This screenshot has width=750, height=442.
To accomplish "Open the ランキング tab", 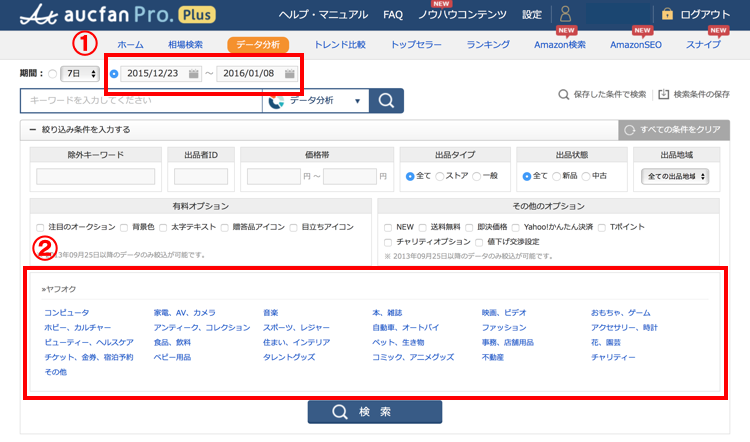I will click(488, 45).
